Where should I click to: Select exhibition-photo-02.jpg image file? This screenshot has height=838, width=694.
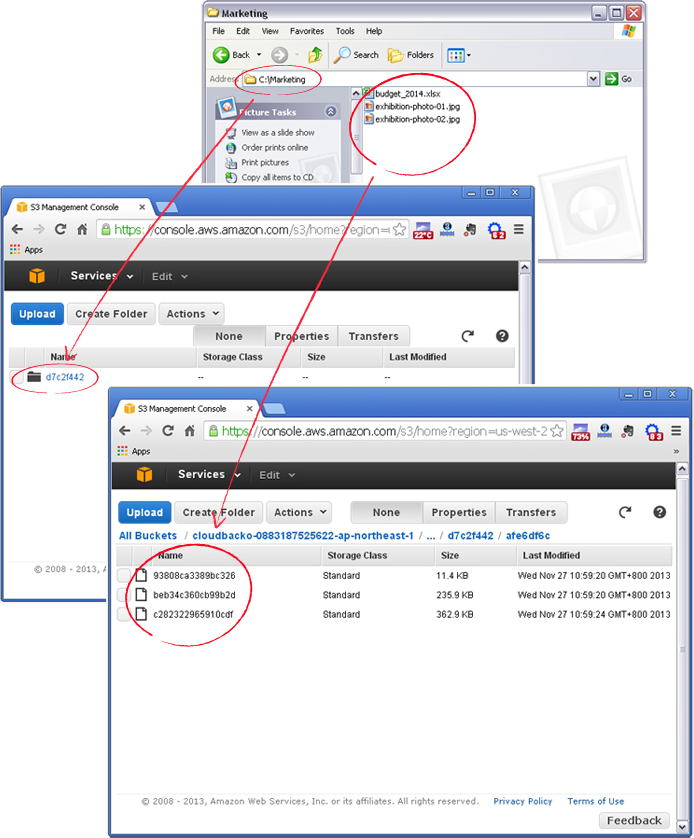[x=416, y=119]
